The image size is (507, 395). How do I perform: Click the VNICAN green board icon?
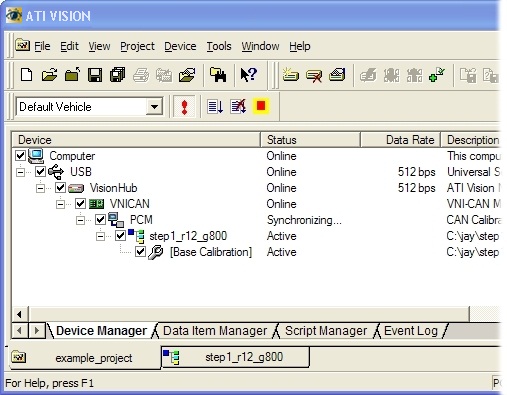click(x=97, y=204)
